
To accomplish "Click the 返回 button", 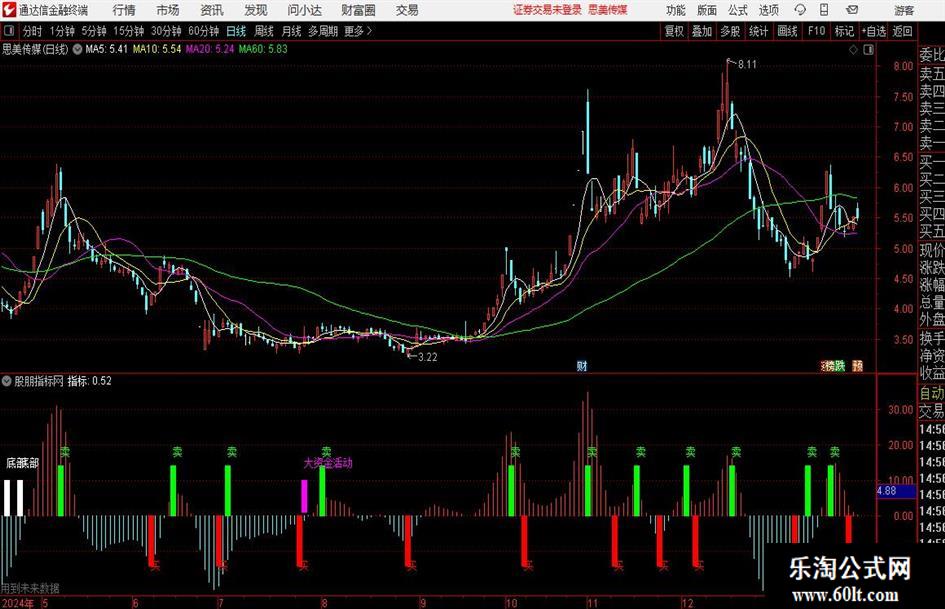I will click(x=902, y=31).
